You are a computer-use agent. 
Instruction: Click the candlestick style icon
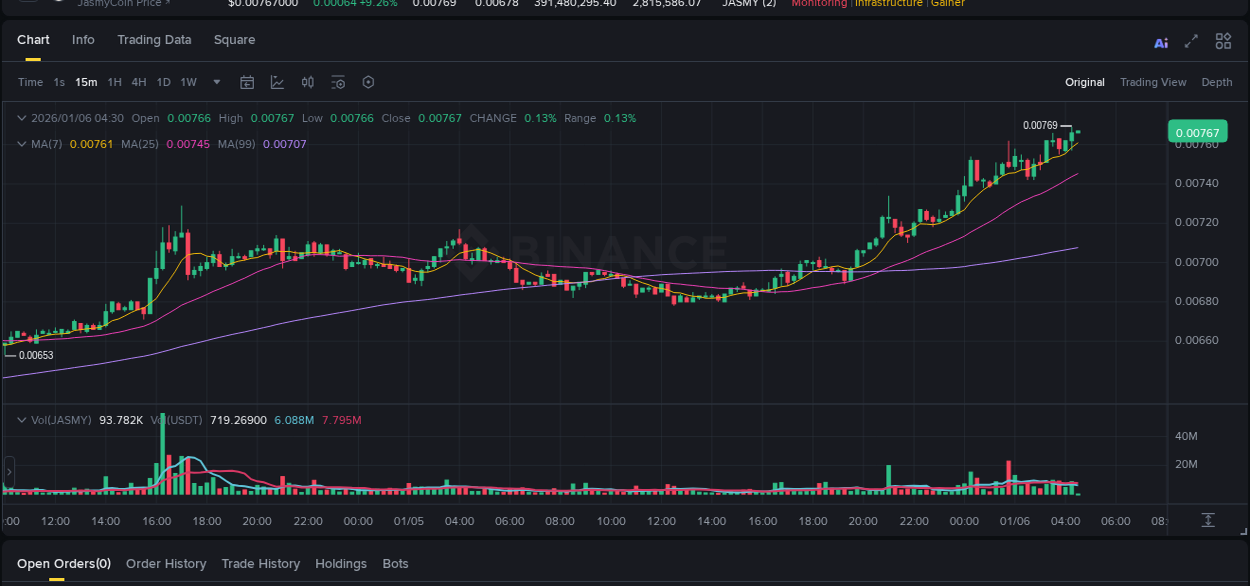pyautogui.click(x=307, y=82)
